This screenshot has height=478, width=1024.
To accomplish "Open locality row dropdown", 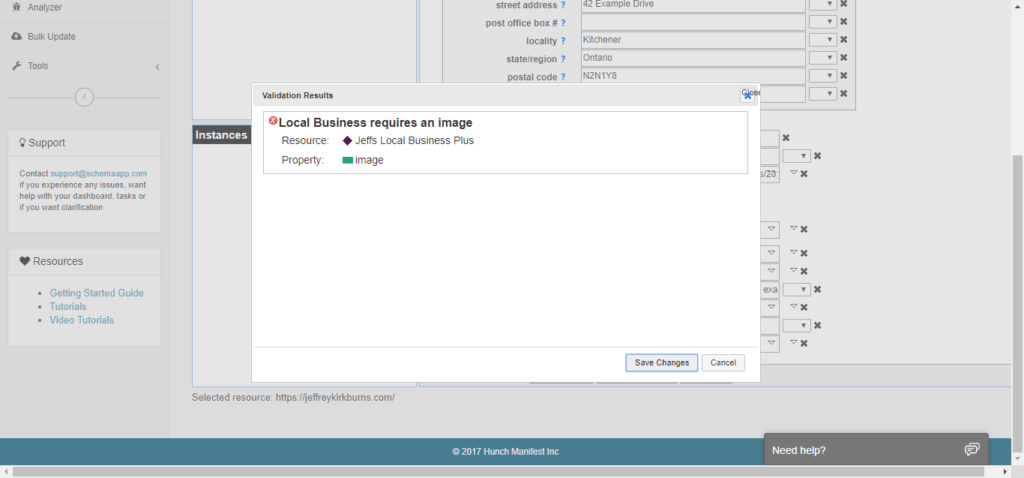I will click(x=823, y=40).
